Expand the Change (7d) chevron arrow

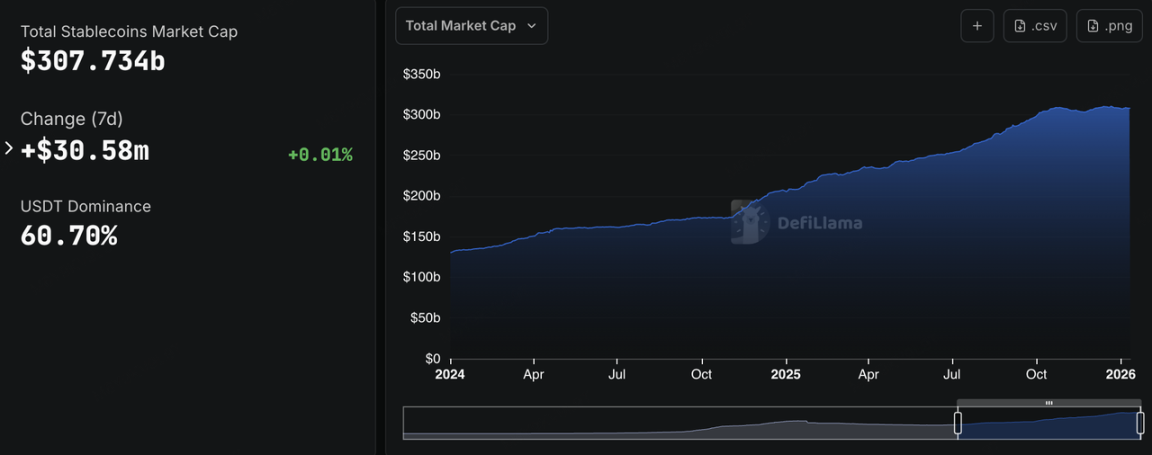click(x=9, y=149)
